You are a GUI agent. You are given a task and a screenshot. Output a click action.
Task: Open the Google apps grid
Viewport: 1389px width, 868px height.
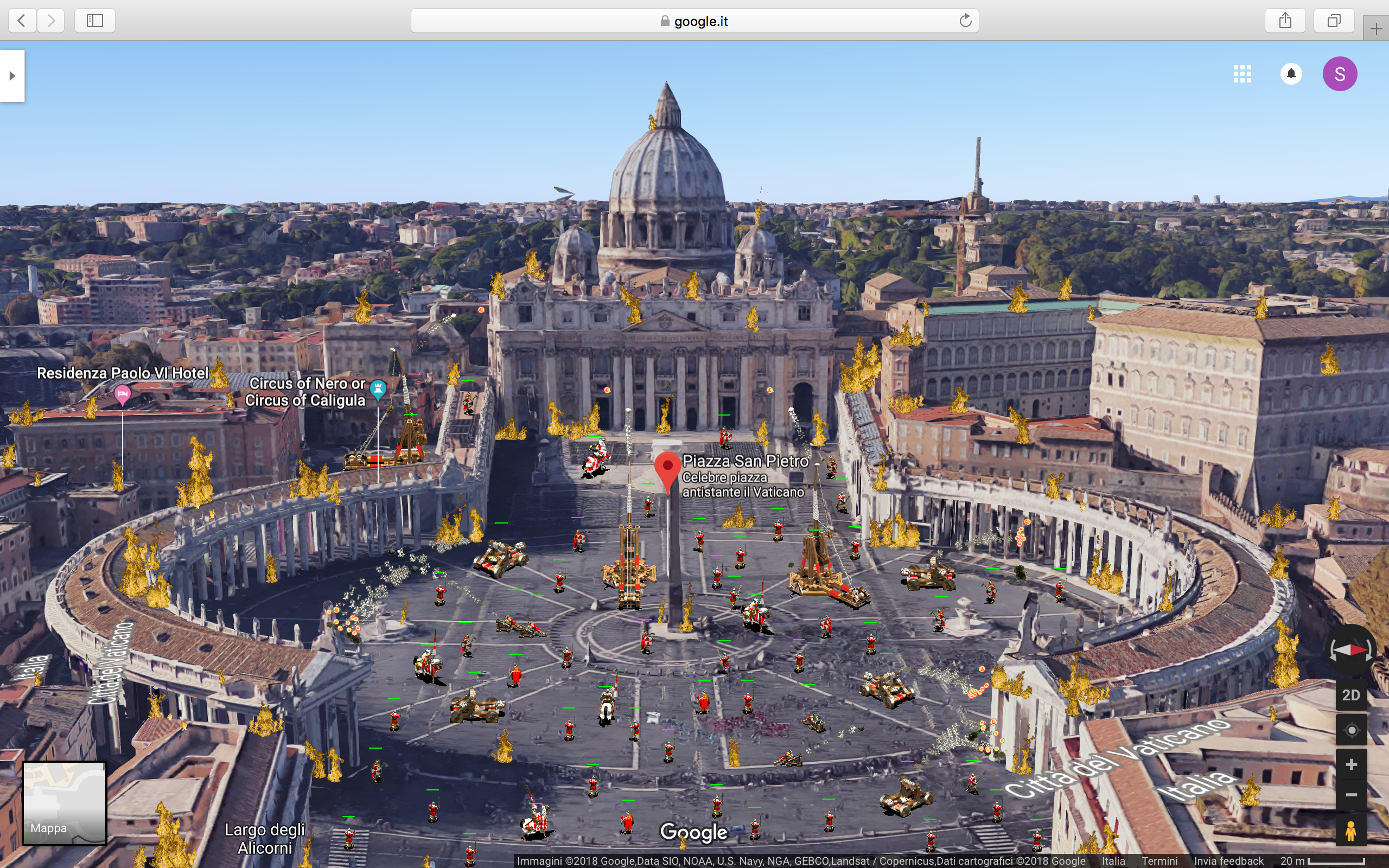[x=1242, y=73]
